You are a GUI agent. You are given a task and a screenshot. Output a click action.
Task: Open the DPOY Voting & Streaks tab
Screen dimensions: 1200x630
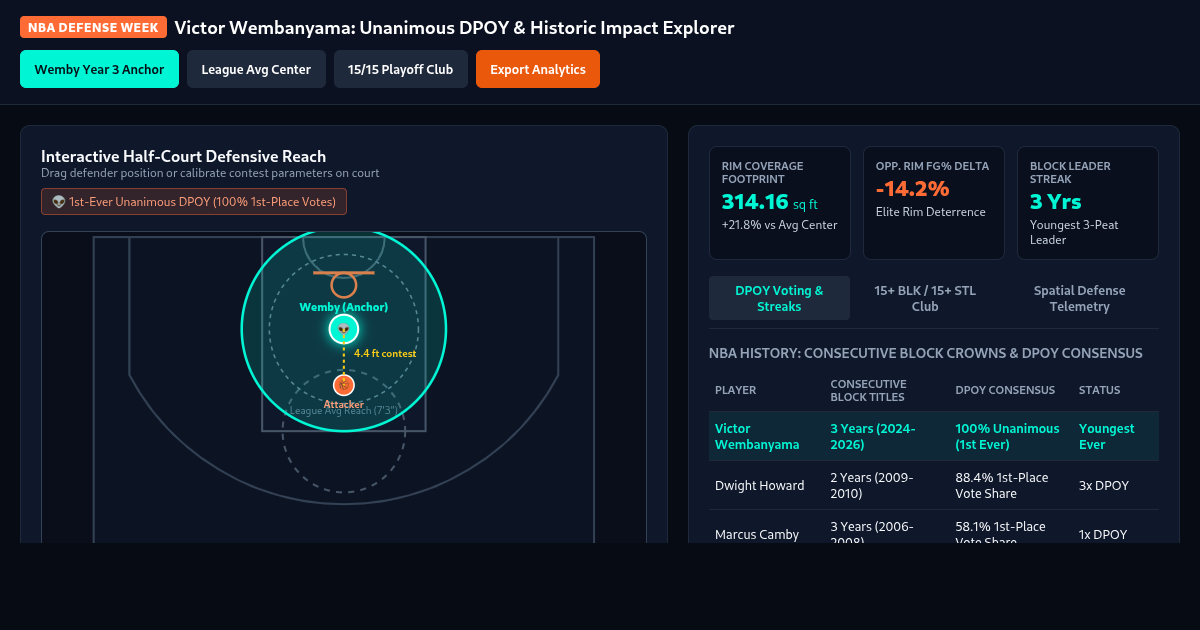coord(779,298)
